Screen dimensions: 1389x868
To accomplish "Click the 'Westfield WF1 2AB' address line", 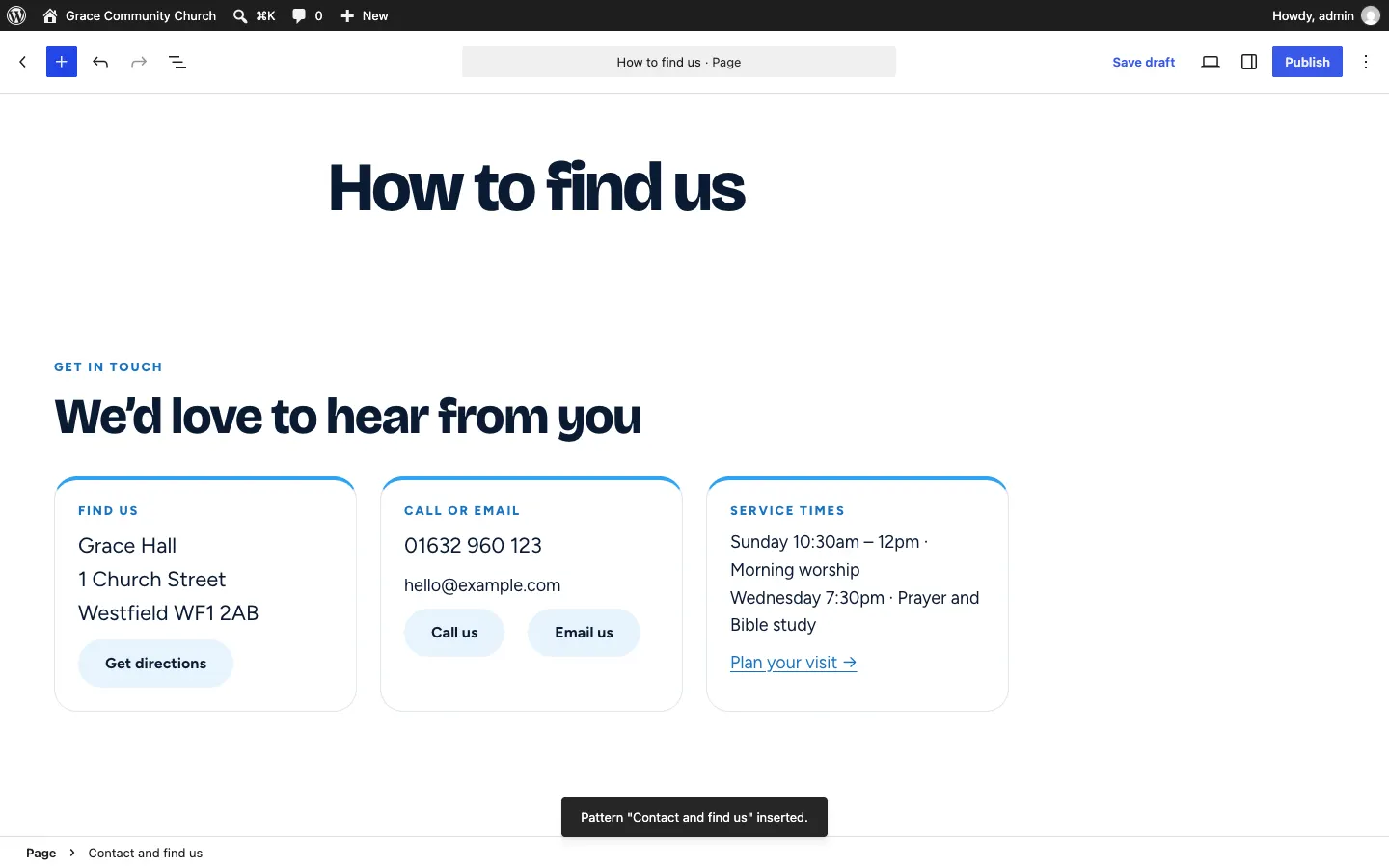I will [x=169, y=613].
